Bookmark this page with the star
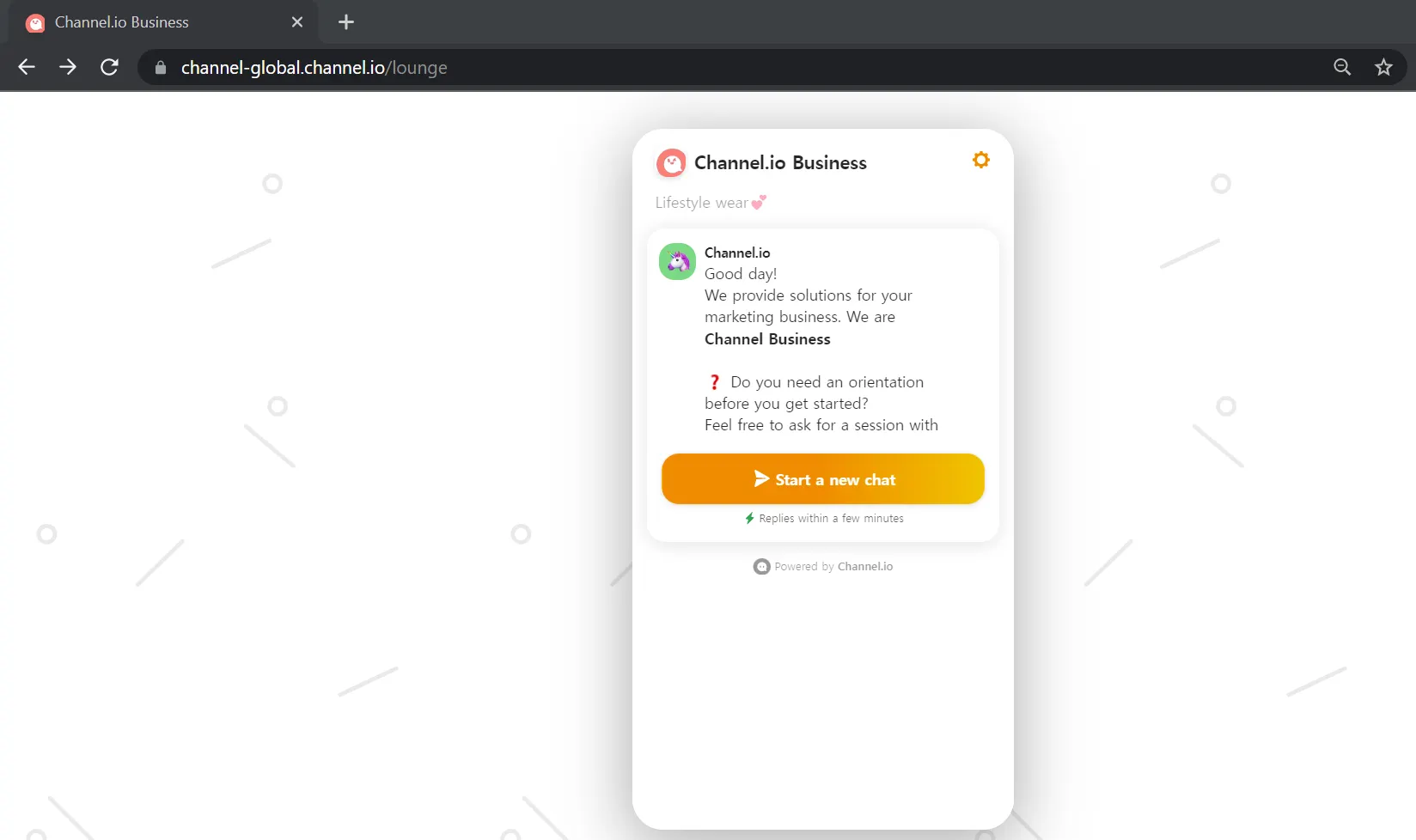Screen dimensions: 1416x840 coord(1383,67)
